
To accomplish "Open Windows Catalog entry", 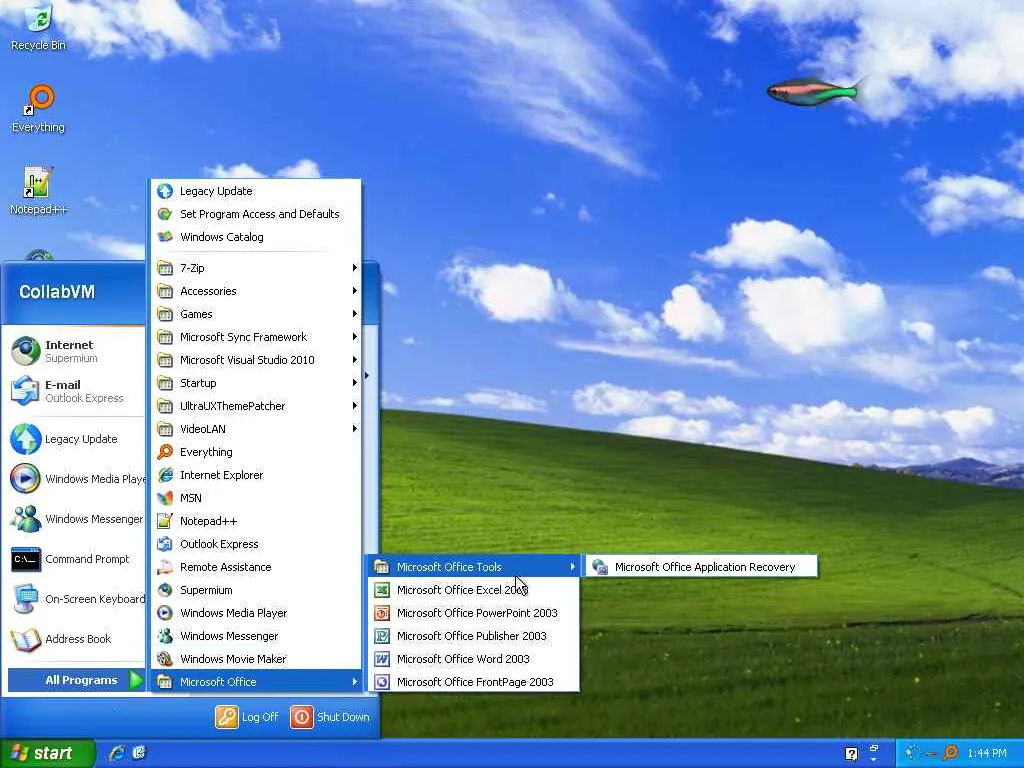I will pyautogui.click(x=255, y=236).
